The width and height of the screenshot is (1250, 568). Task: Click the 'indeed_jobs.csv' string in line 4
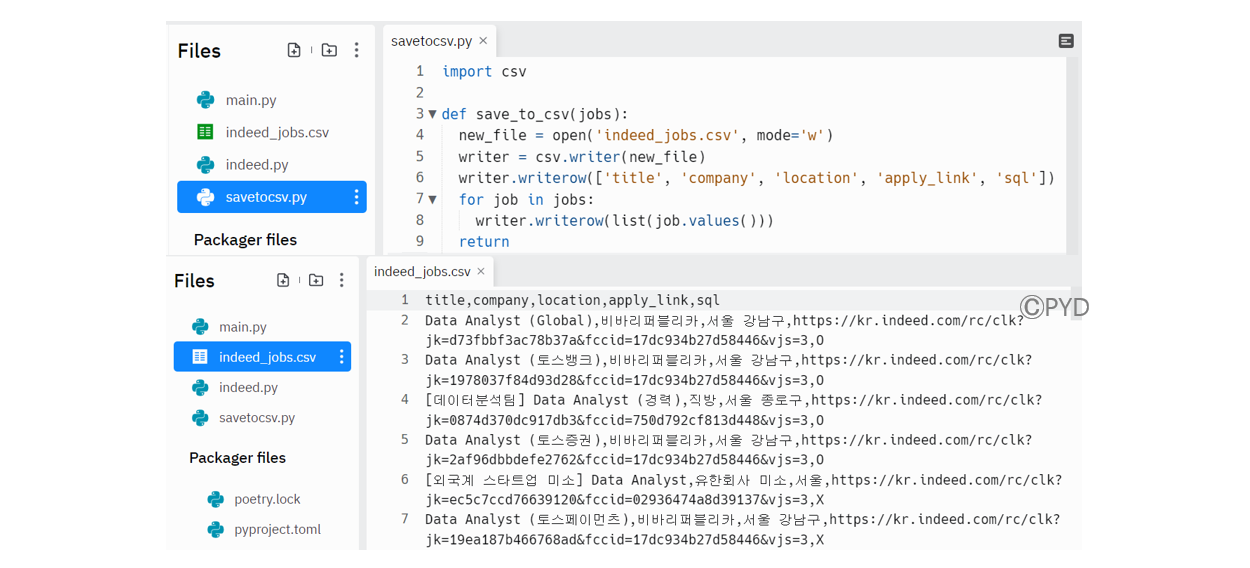tap(667, 135)
